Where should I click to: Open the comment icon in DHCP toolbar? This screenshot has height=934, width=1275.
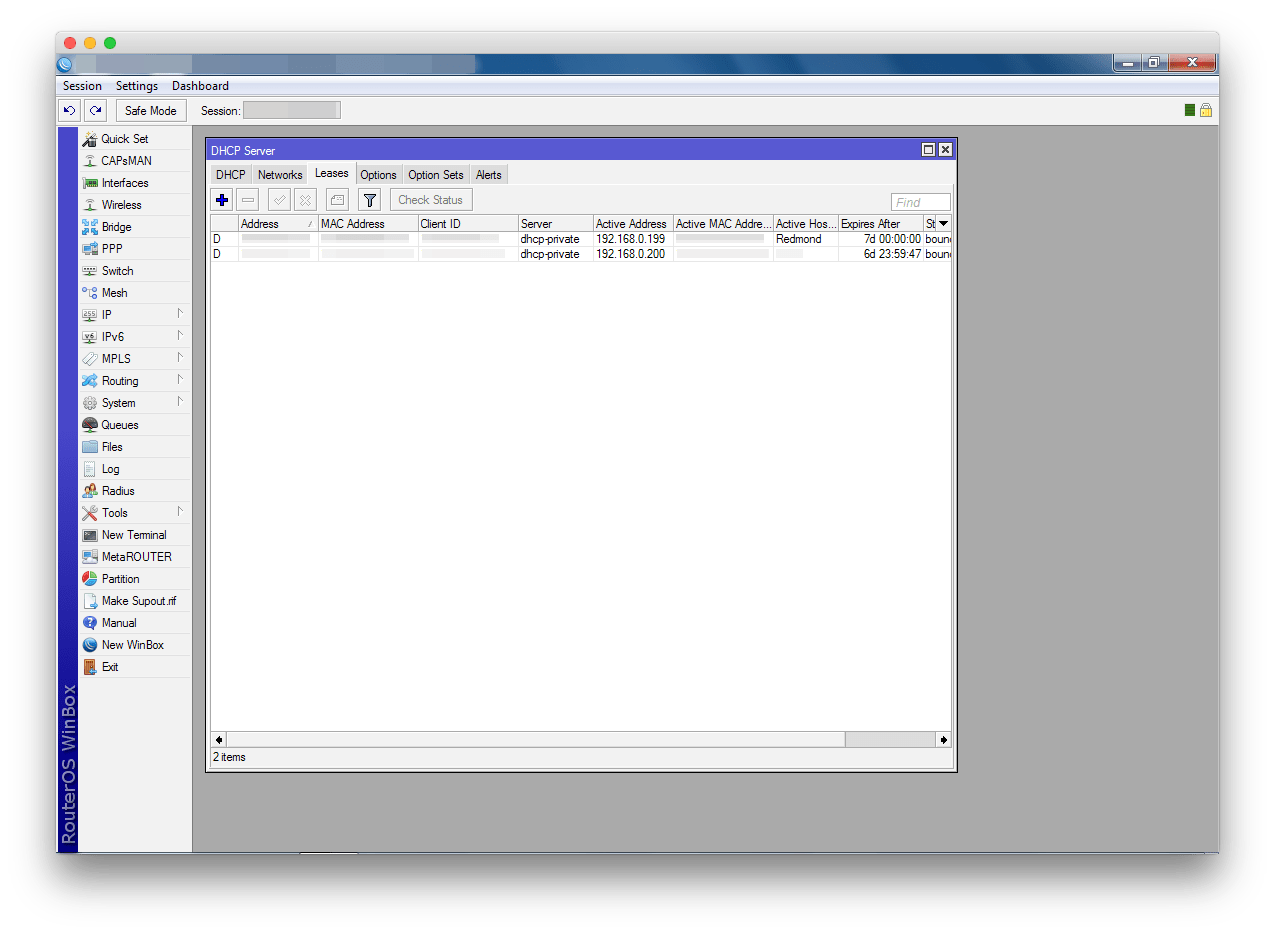(x=337, y=200)
